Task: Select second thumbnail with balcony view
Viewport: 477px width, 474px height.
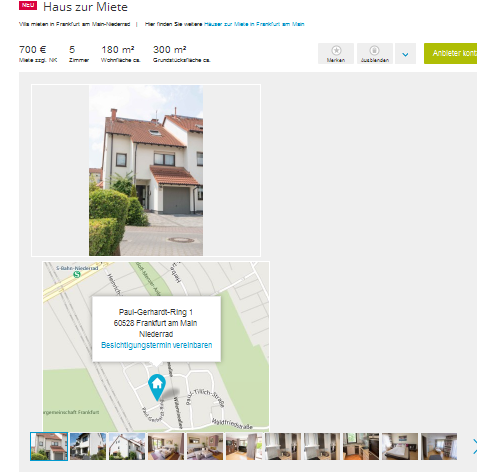Action: (88, 447)
